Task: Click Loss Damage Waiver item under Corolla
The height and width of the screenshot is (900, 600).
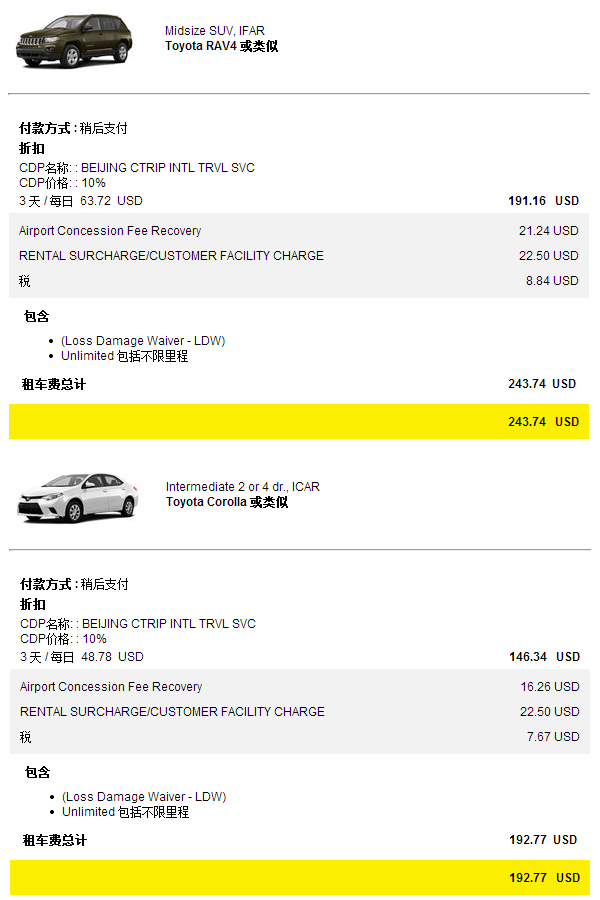Action: [x=144, y=797]
